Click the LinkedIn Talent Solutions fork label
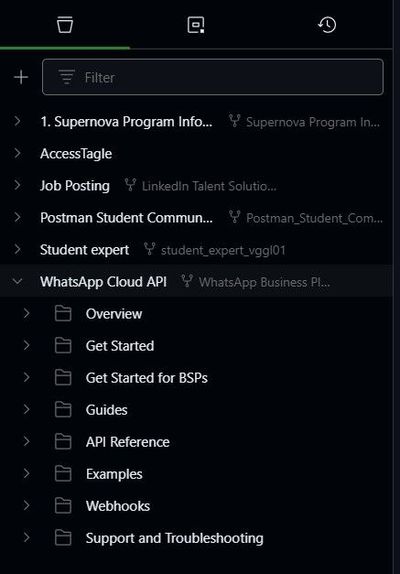This screenshot has width=400, height=574. click(x=209, y=186)
